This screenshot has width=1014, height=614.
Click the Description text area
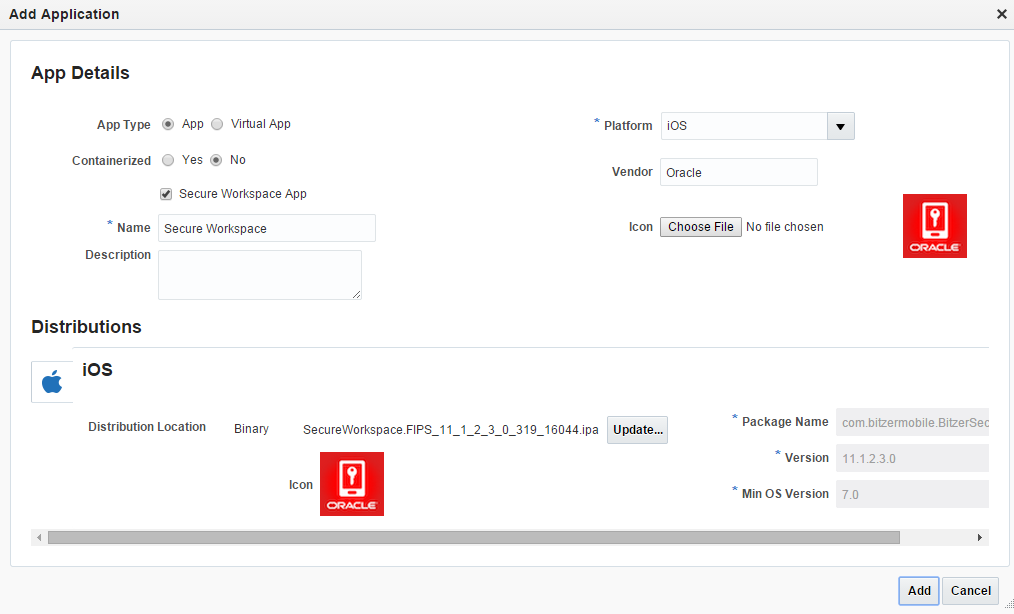tap(260, 275)
